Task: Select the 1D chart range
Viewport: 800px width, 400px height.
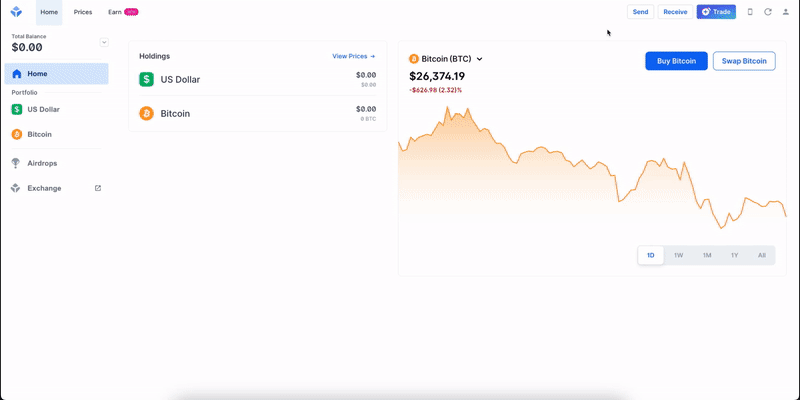Action: [x=651, y=255]
